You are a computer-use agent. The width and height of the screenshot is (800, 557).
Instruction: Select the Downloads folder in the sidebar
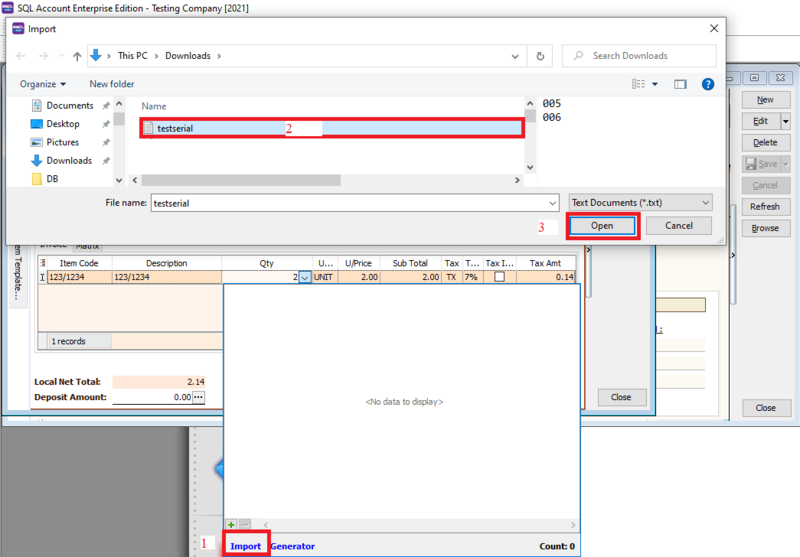point(68,160)
